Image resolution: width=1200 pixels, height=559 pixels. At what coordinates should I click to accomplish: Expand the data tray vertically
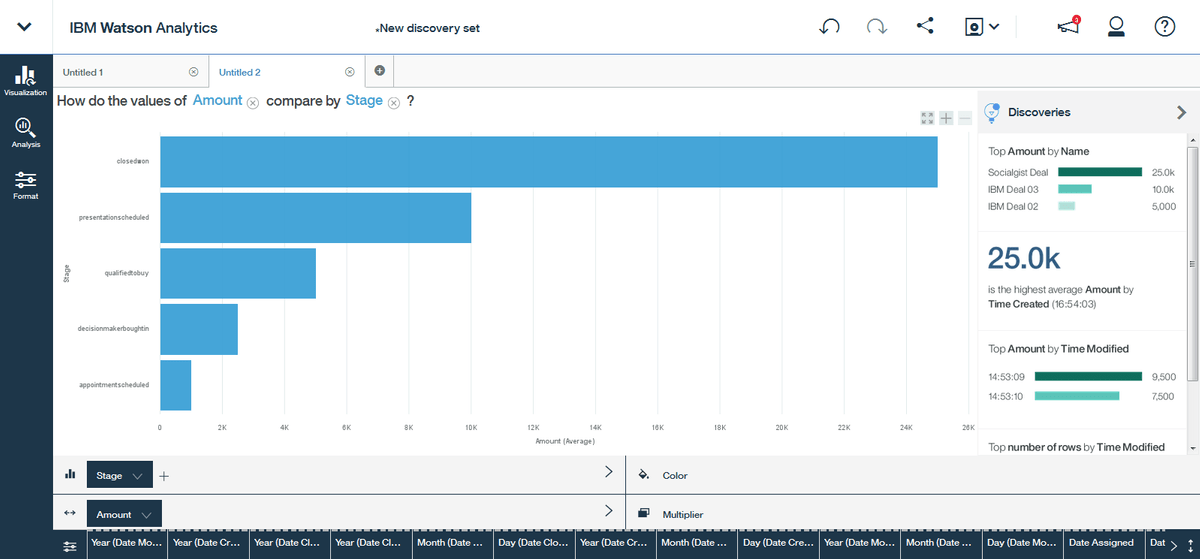pyautogui.click(x=1190, y=546)
